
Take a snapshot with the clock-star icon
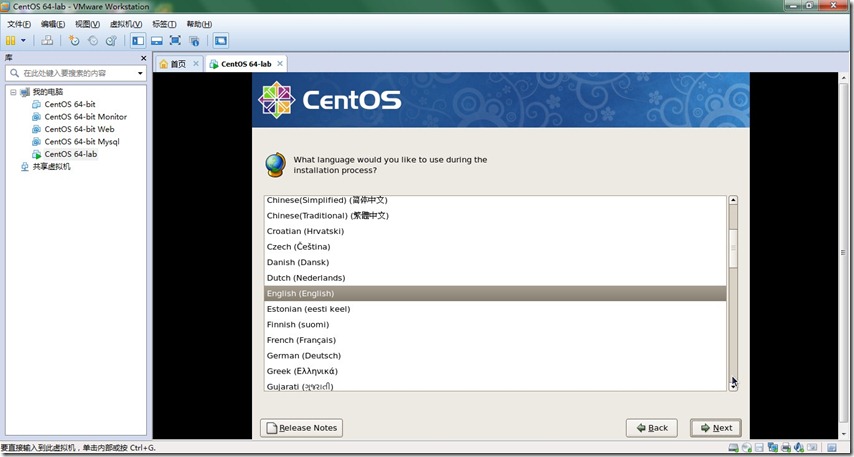[74, 40]
